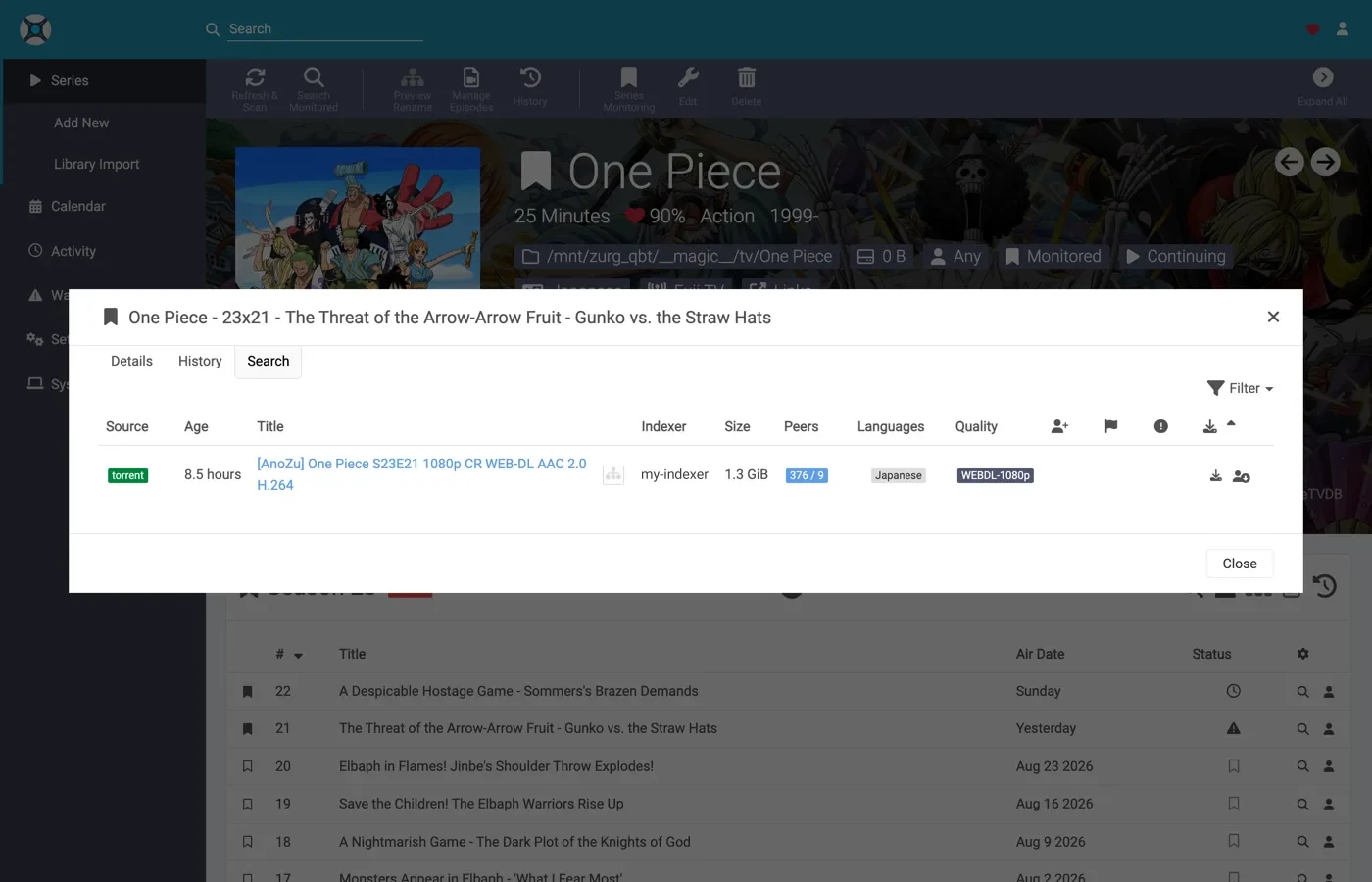Image resolution: width=1372 pixels, height=882 pixels.
Task: Go to previous series arrow
Action: pos(1289,162)
